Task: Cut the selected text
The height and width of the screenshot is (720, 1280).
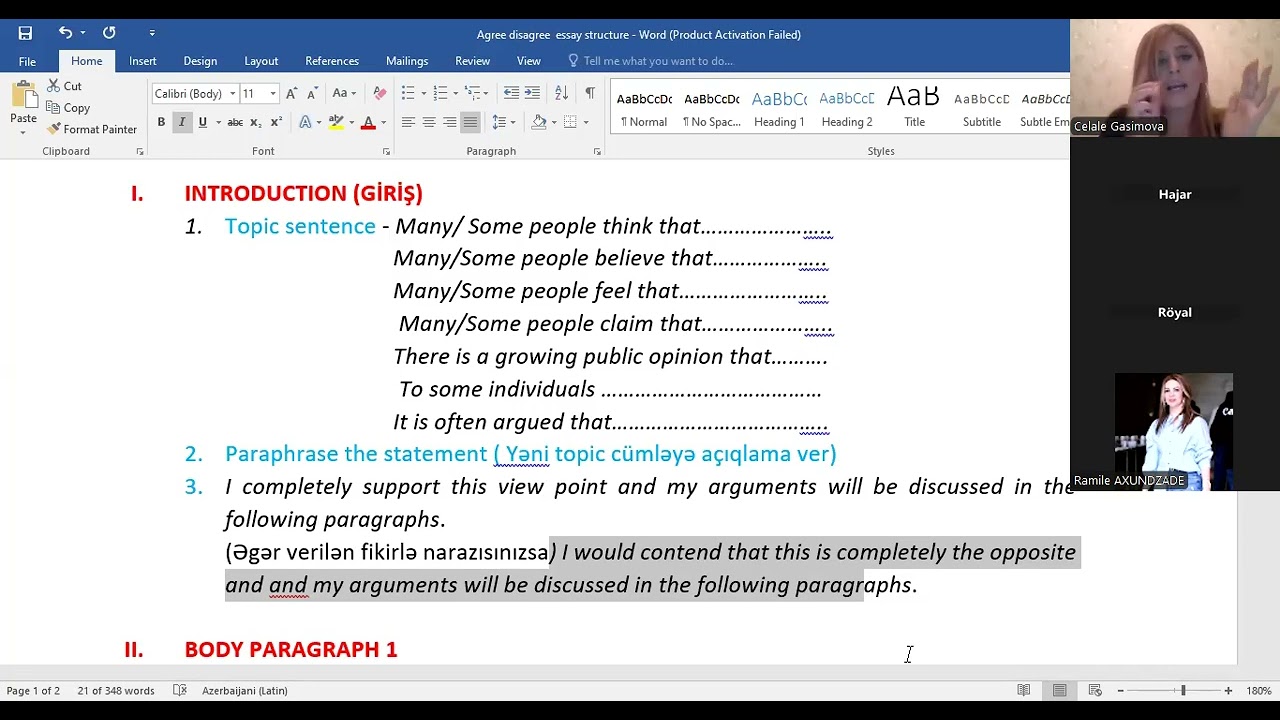Action: coord(65,86)
